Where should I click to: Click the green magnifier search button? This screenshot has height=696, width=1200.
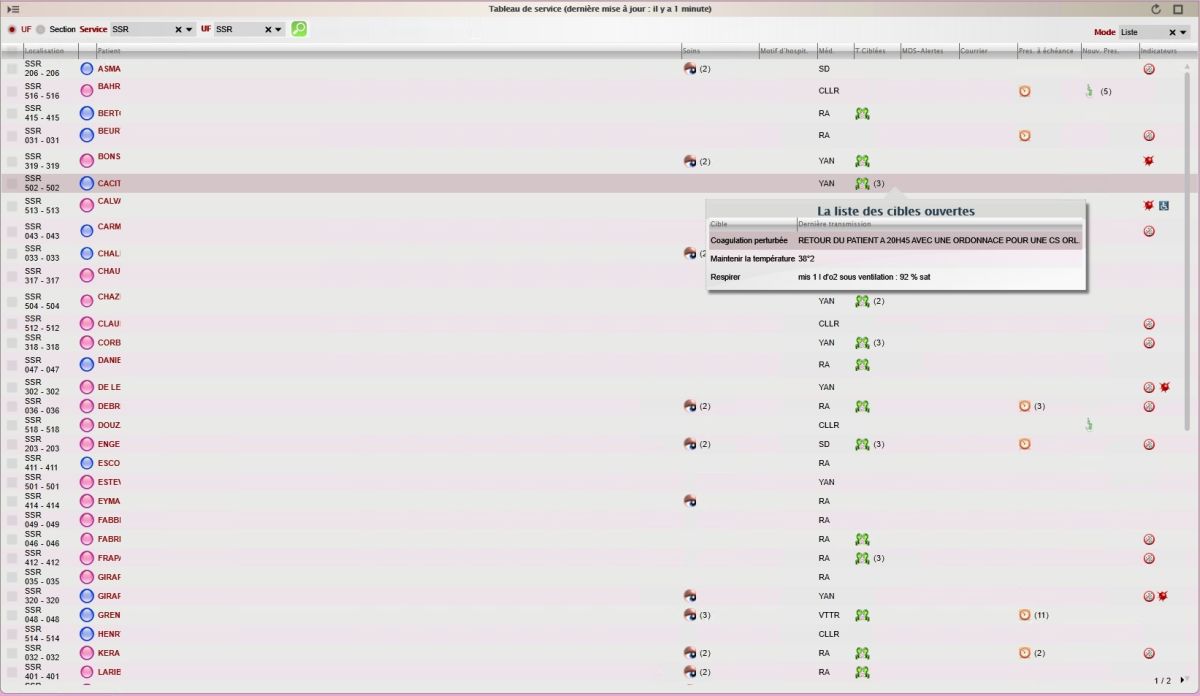[299, 29]
